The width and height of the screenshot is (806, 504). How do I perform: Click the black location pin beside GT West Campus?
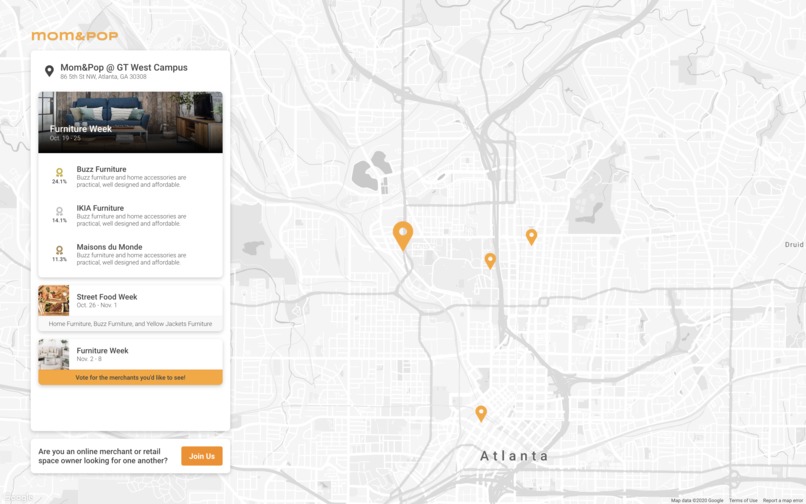click(x=49, y=71)
